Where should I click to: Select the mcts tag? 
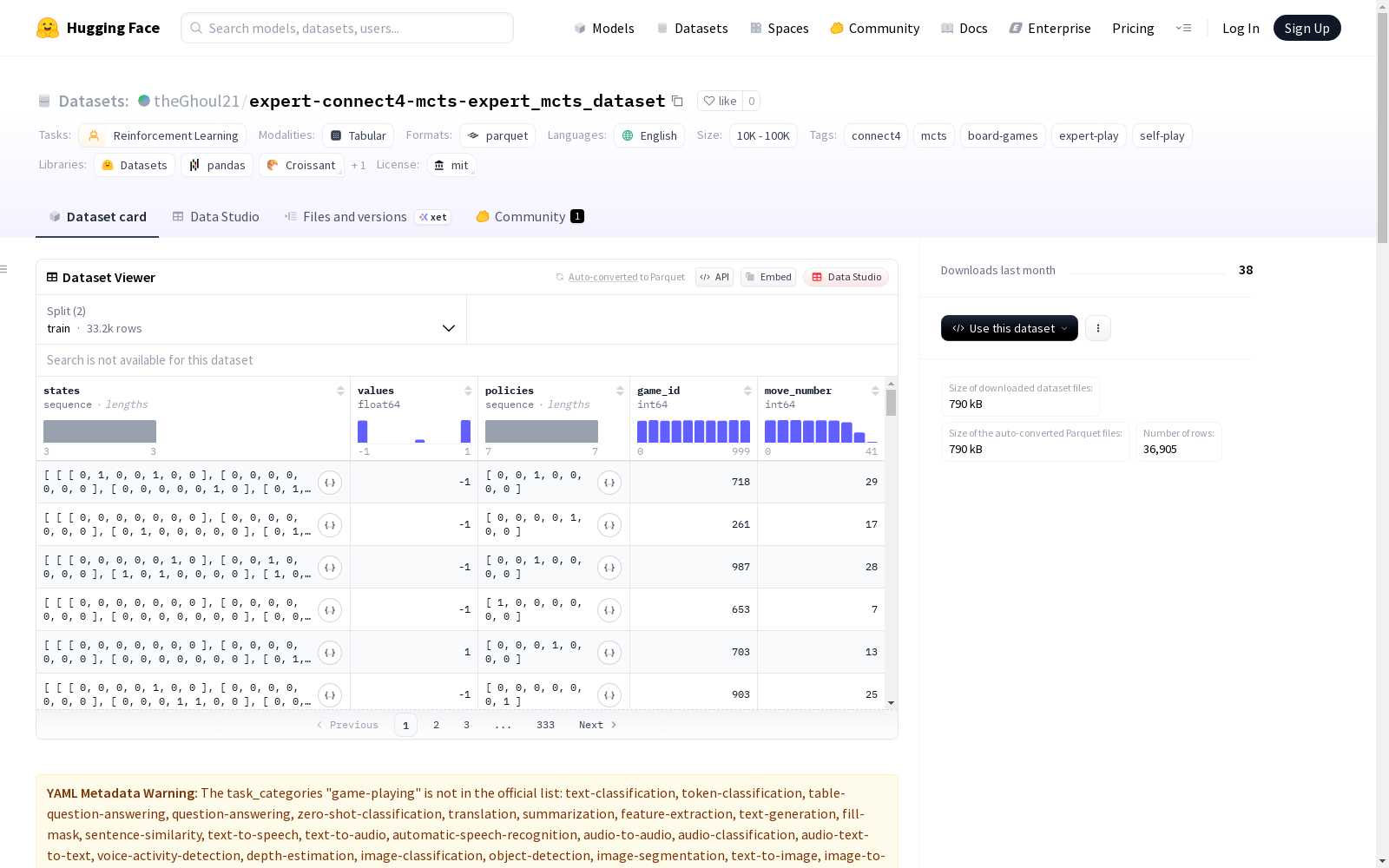(x=934, y=135)
